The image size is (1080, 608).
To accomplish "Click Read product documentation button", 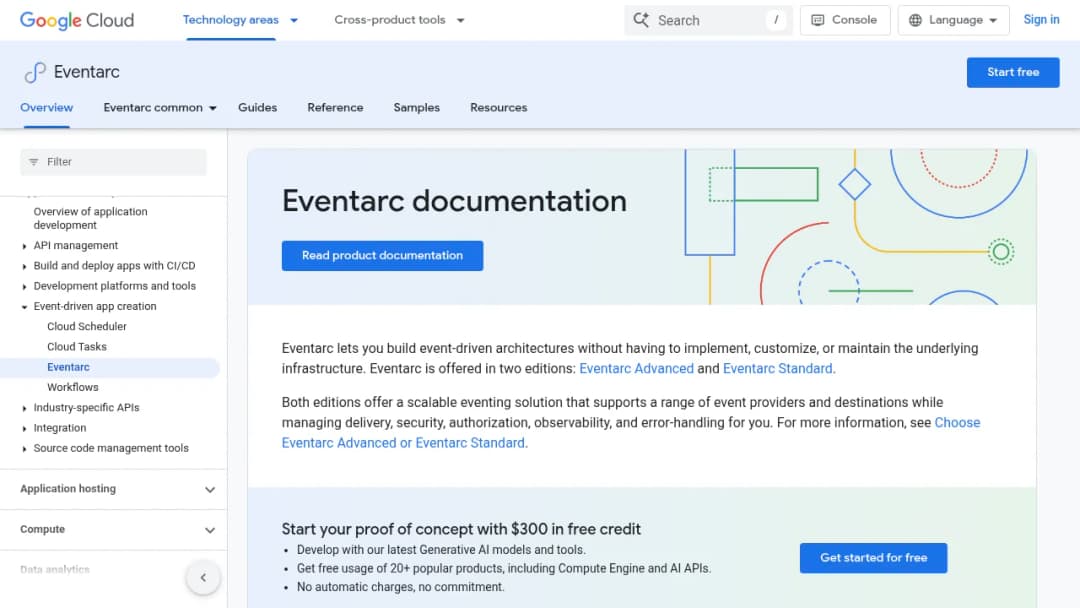I will click(x=382, y=255).
